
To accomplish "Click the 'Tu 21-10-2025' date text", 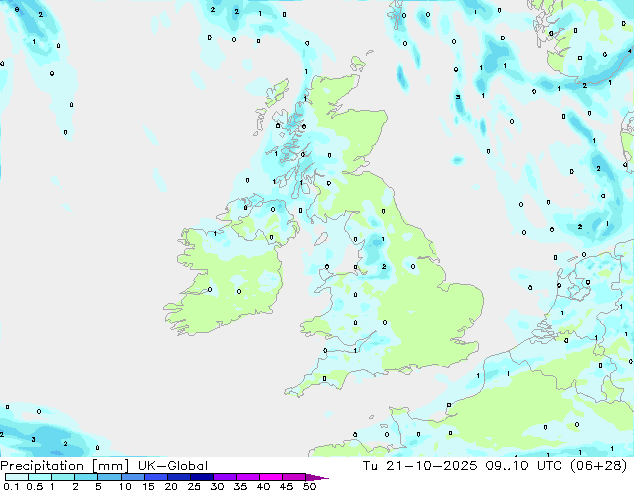I will (420, 466).
